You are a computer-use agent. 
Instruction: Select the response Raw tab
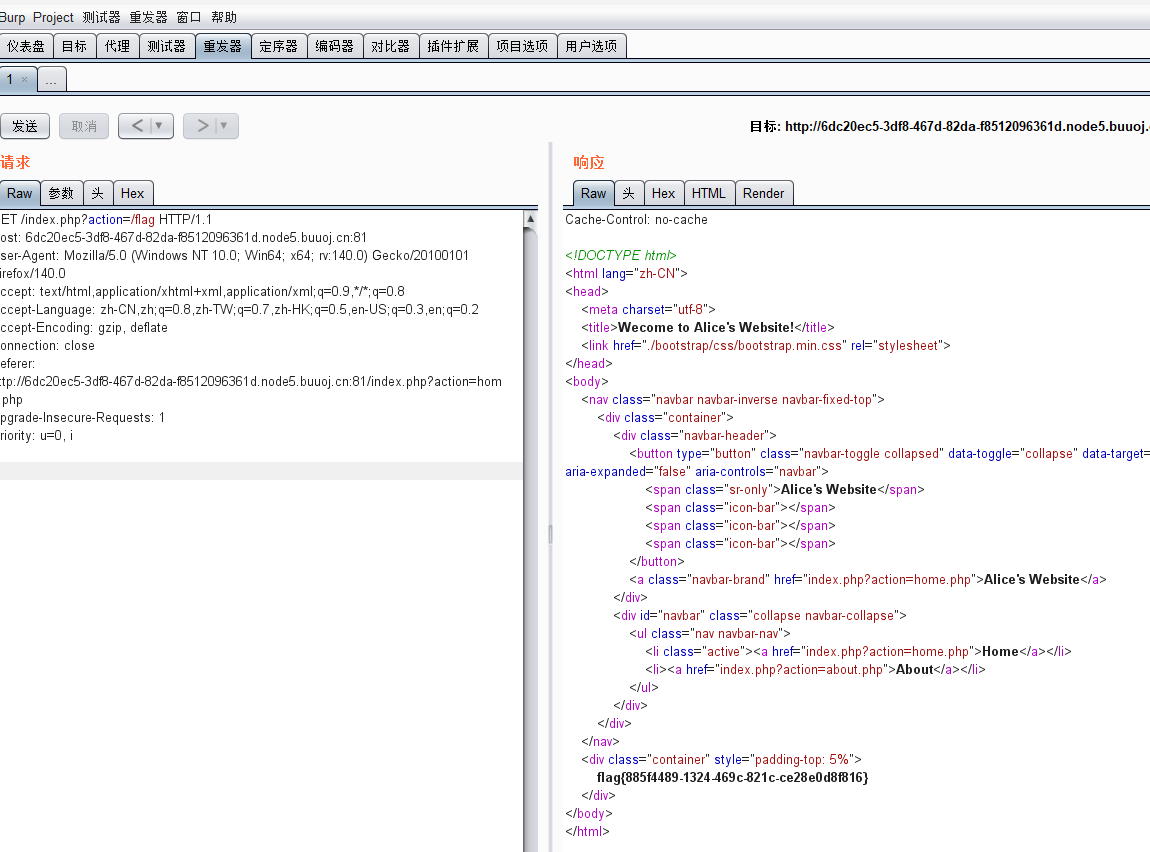pyautogui.click(x=593, y=194)
